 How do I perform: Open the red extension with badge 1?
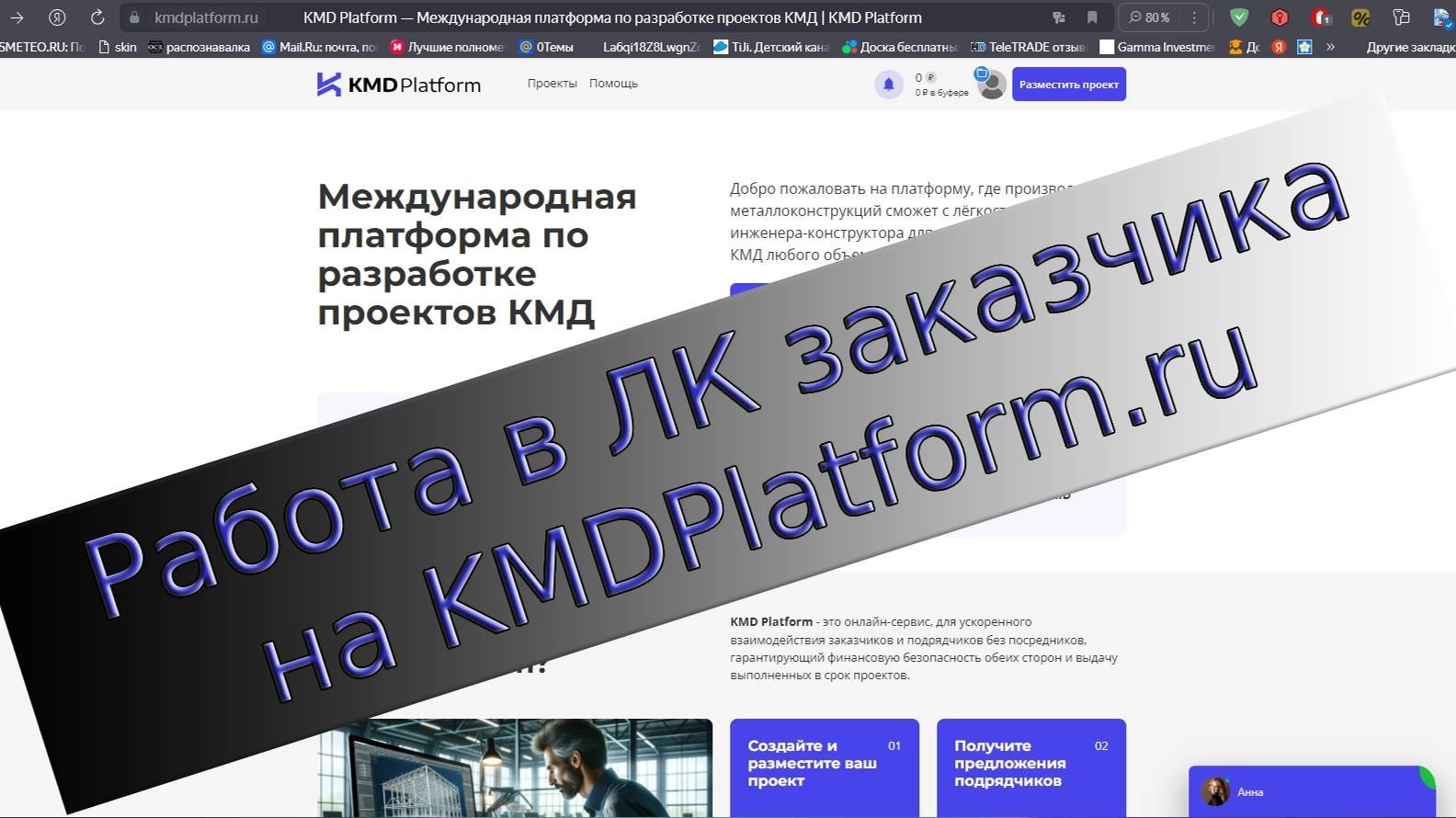[1321, 17]
